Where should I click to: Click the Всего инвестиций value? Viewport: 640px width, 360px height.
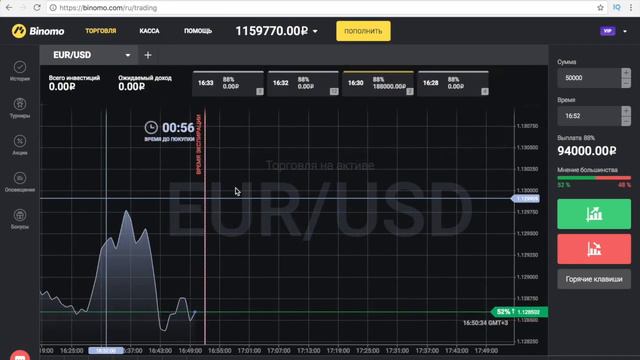(62, 87)
